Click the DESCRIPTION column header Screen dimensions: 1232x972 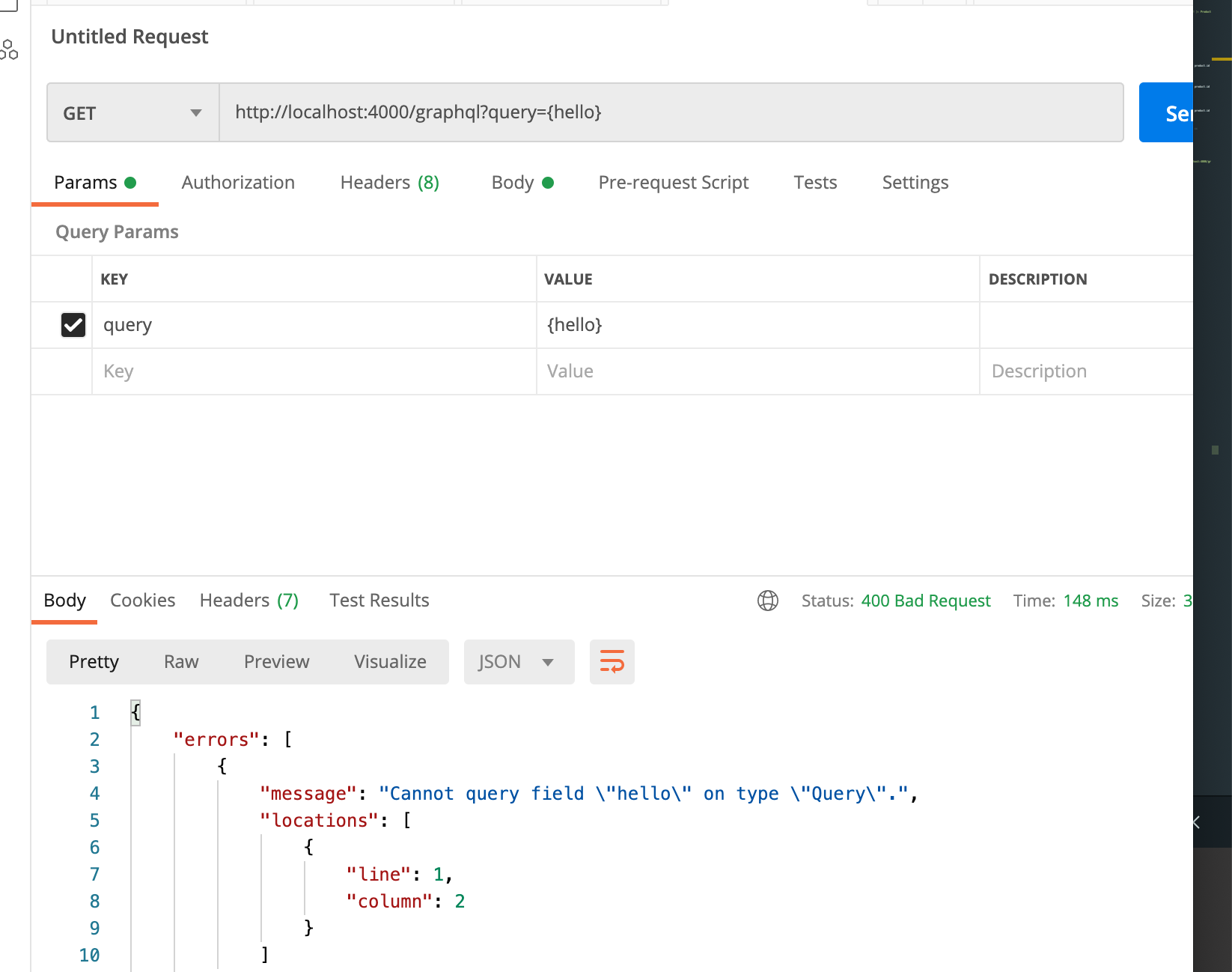(1037, 279)
